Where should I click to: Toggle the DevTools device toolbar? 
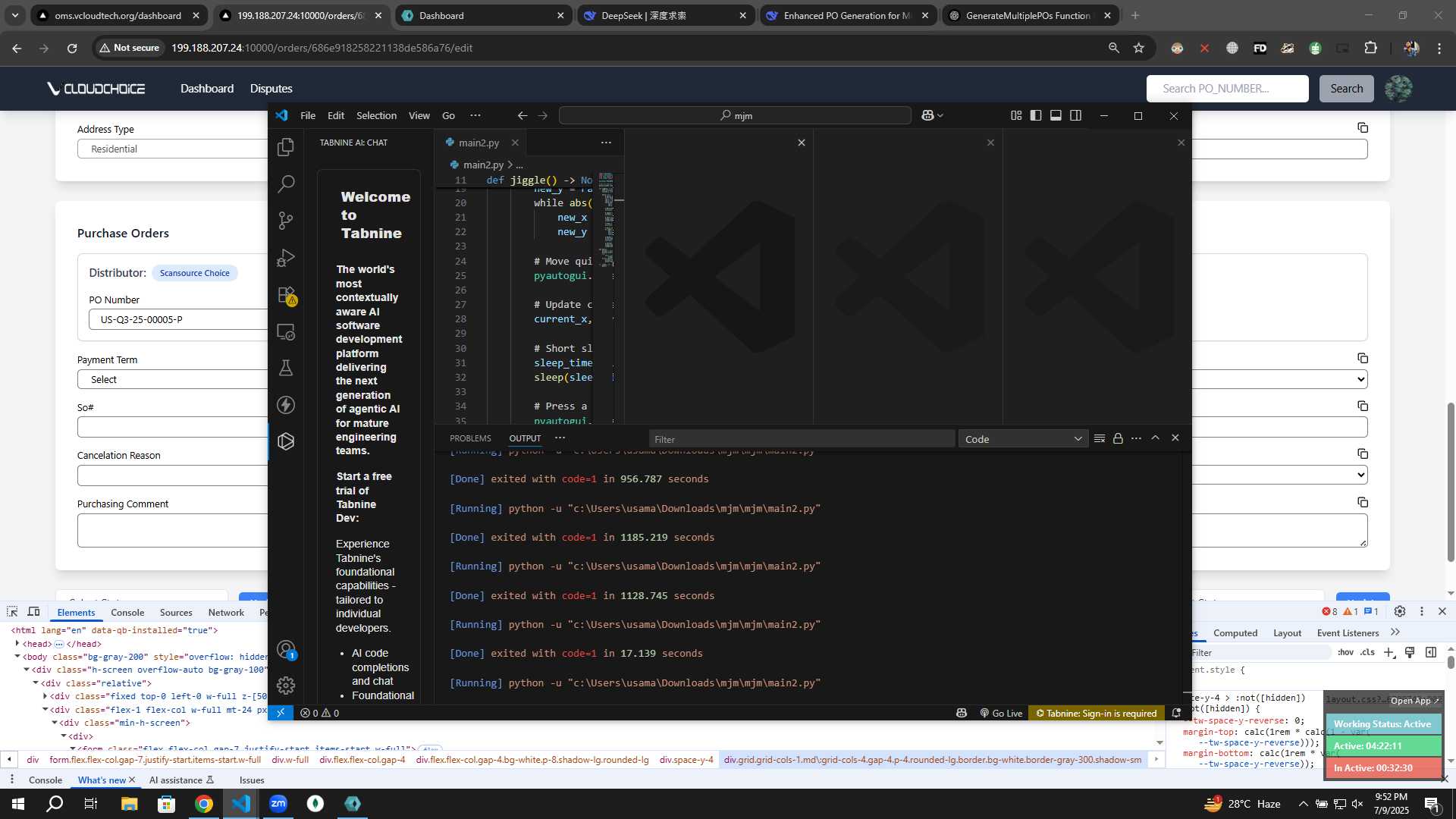(x=33, y=611)
